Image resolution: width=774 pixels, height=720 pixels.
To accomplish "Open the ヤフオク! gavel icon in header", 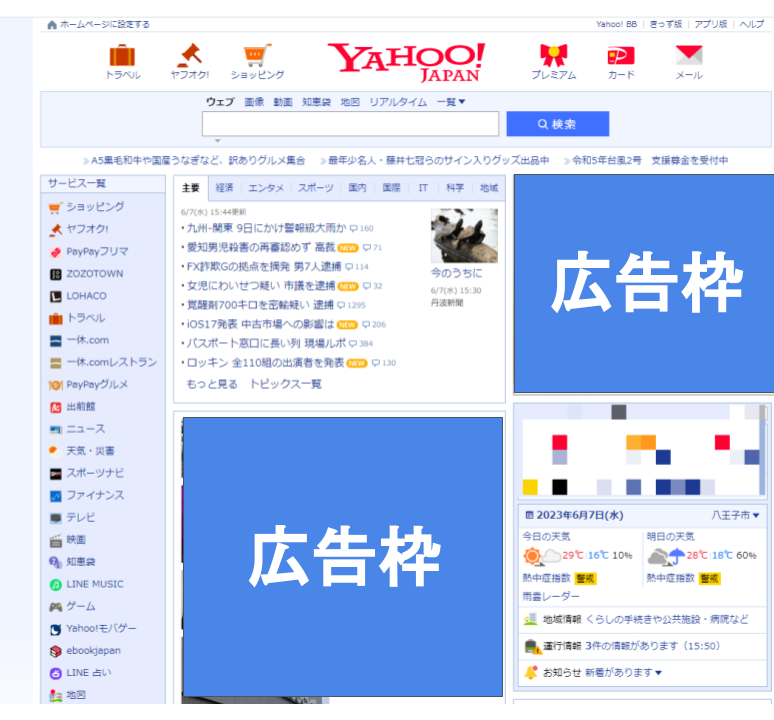I will 190,55.
